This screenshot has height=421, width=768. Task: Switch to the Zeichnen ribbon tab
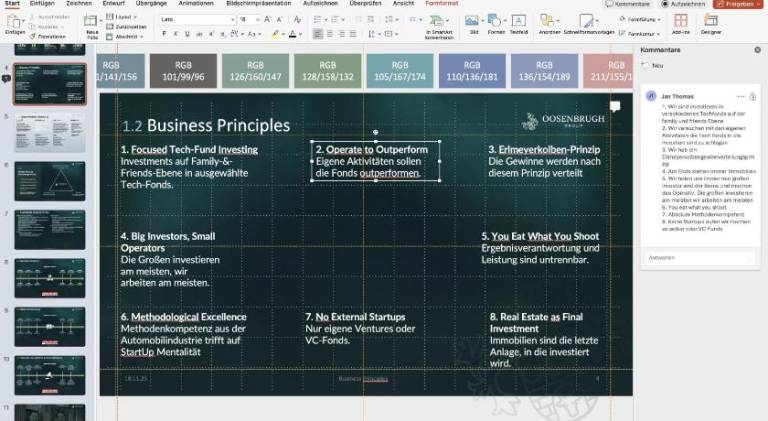(78, 3)
